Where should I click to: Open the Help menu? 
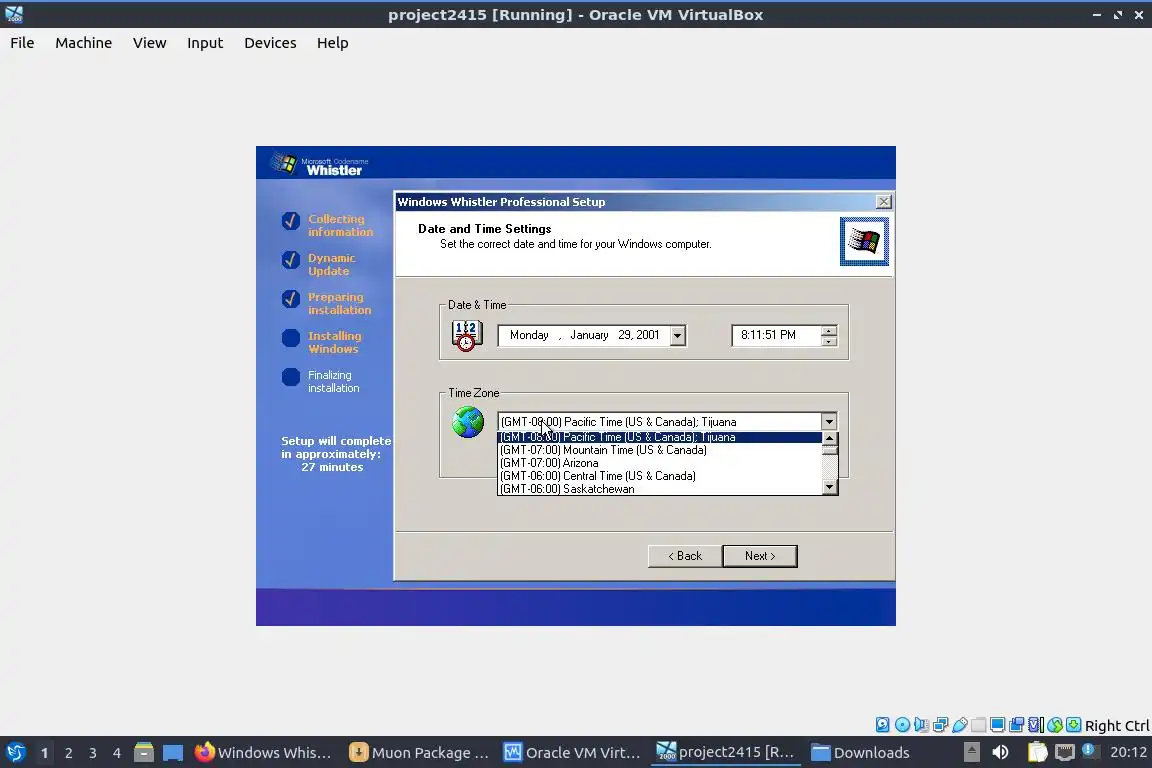(333, 43)
